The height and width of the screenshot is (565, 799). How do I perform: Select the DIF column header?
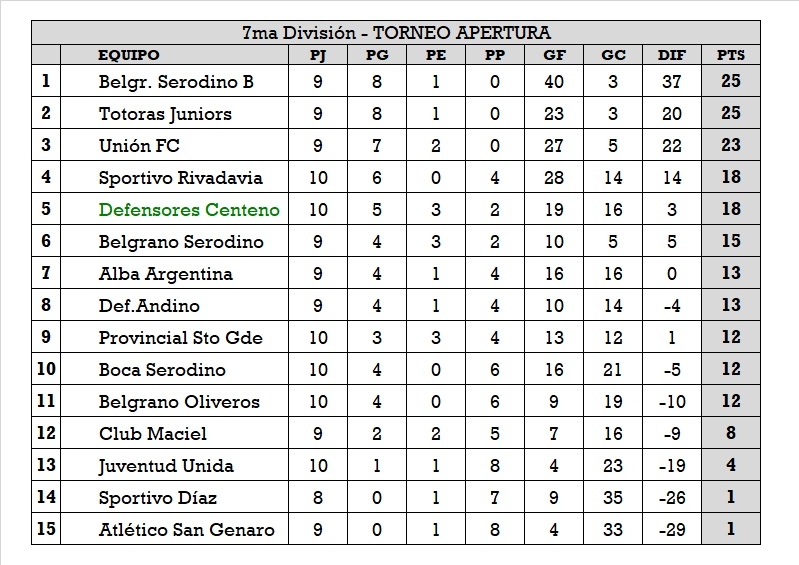tap(672, 56)
